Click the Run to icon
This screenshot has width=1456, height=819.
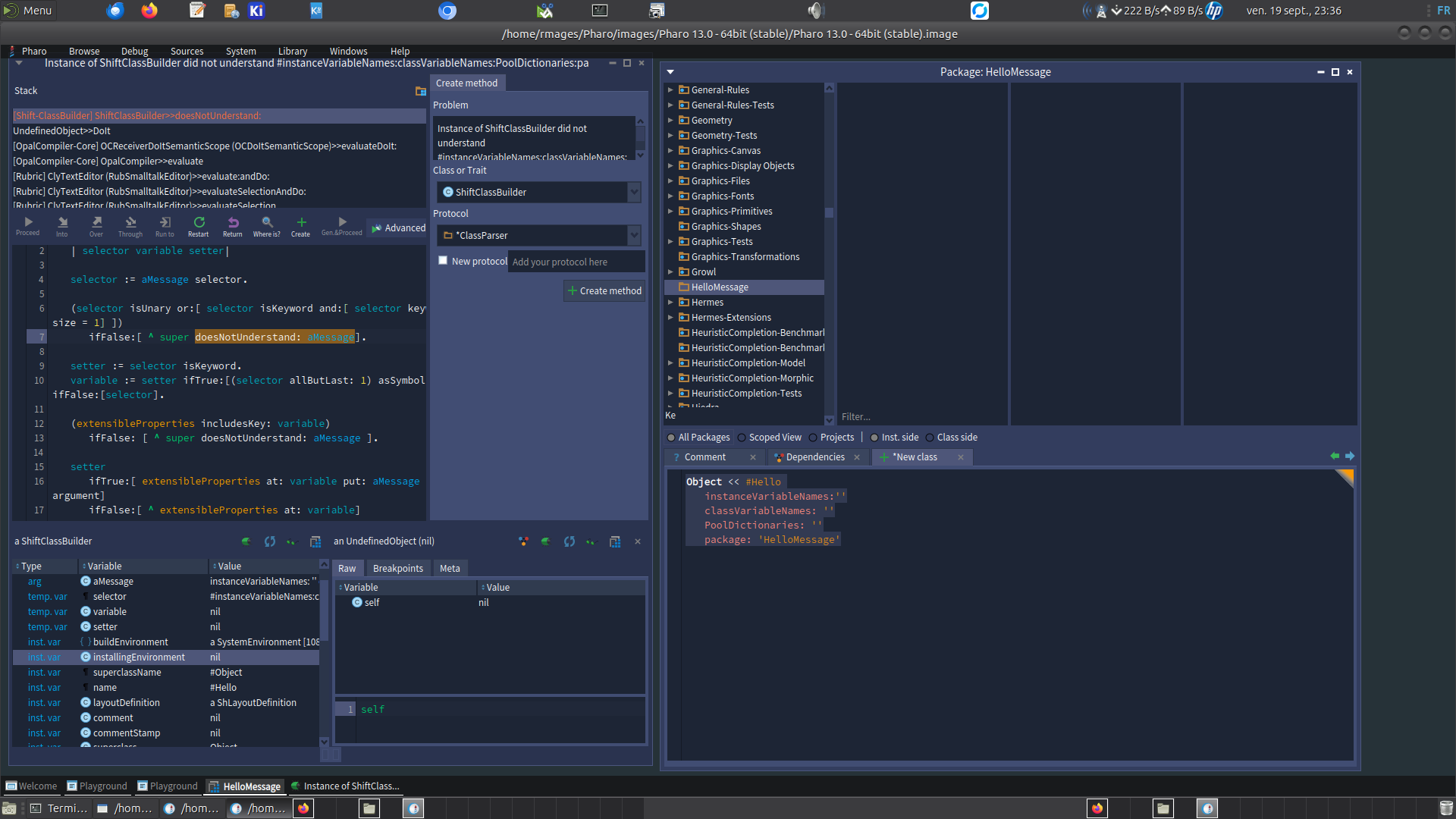tap(165, 223)
